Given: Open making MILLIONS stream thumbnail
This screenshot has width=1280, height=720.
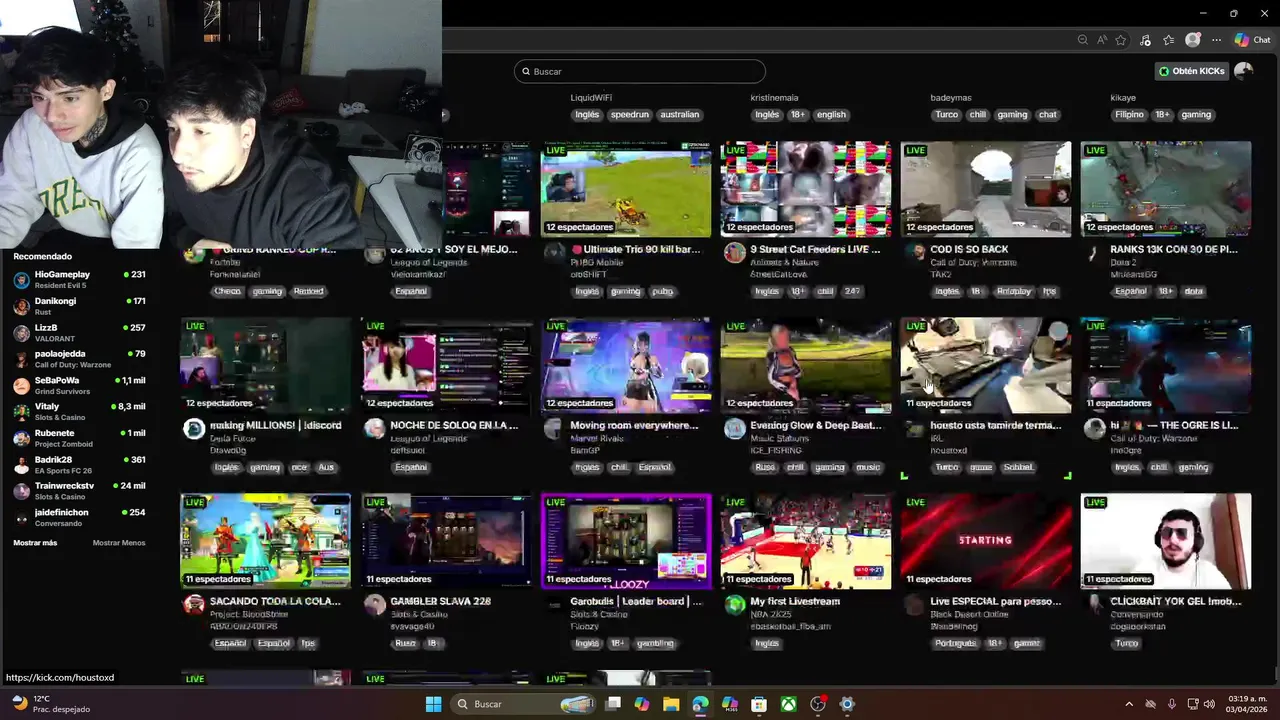Looking at the screenshot, I should [266, 365].
